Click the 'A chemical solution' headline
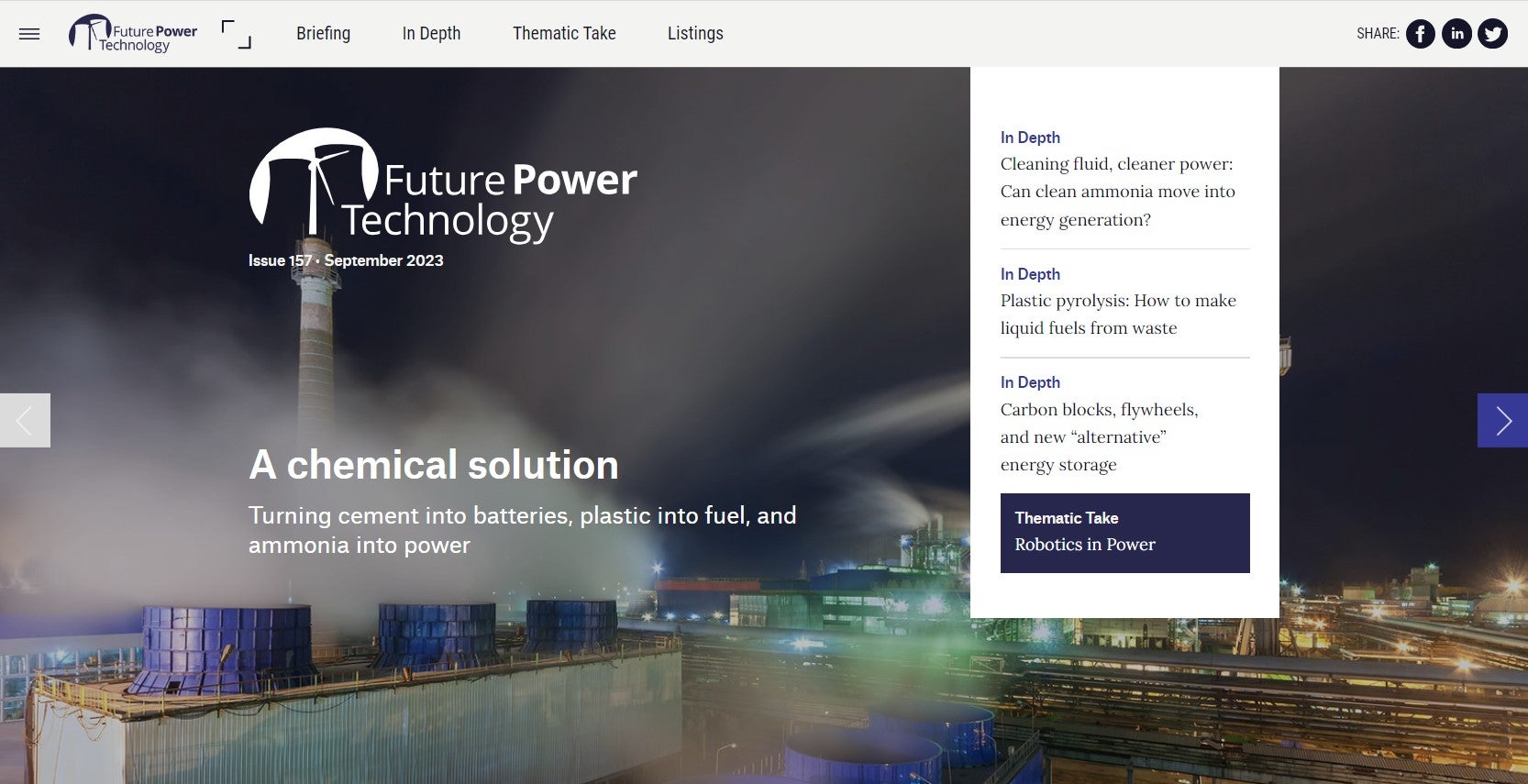 click(434, 465)
